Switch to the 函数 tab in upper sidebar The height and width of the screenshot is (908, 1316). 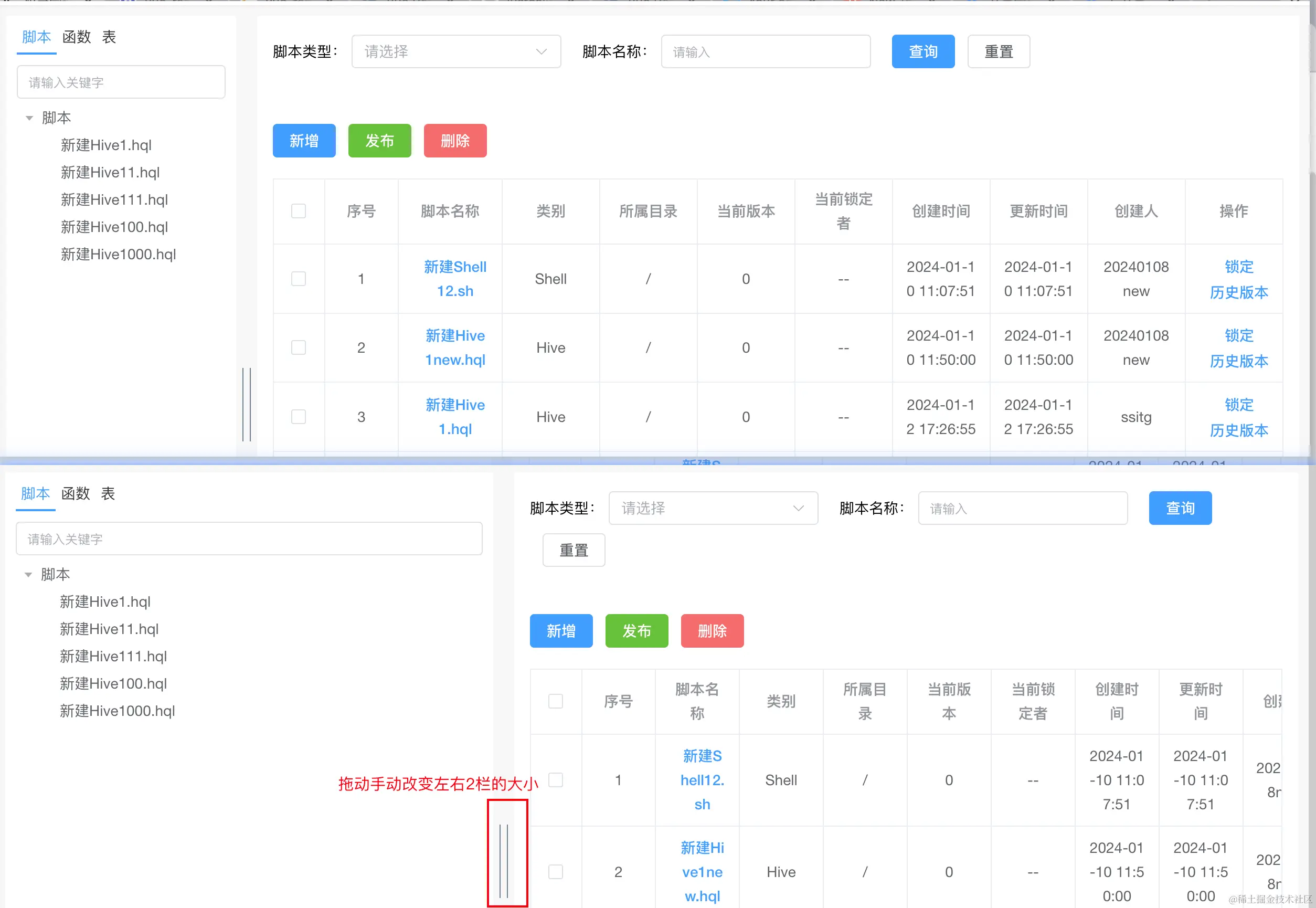coord(77,37)
